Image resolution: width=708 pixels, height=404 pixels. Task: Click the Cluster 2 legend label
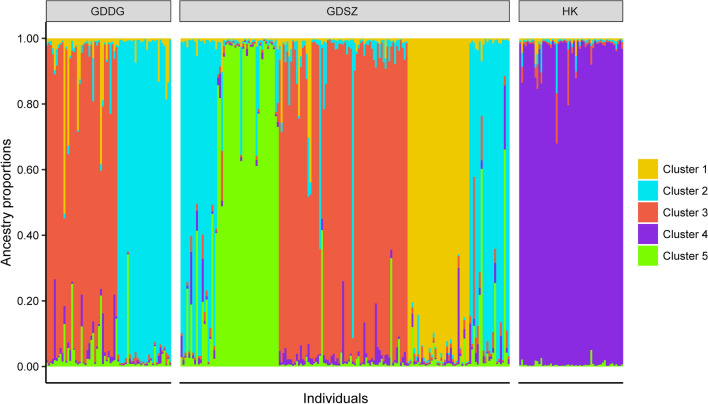(685, 191)
